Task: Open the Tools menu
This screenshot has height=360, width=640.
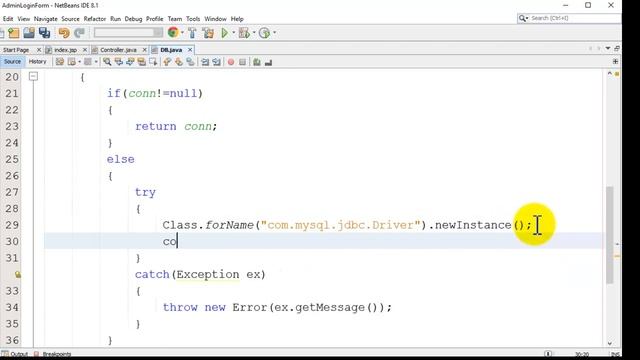Action: pyautogui.click(x=193, y=19)
